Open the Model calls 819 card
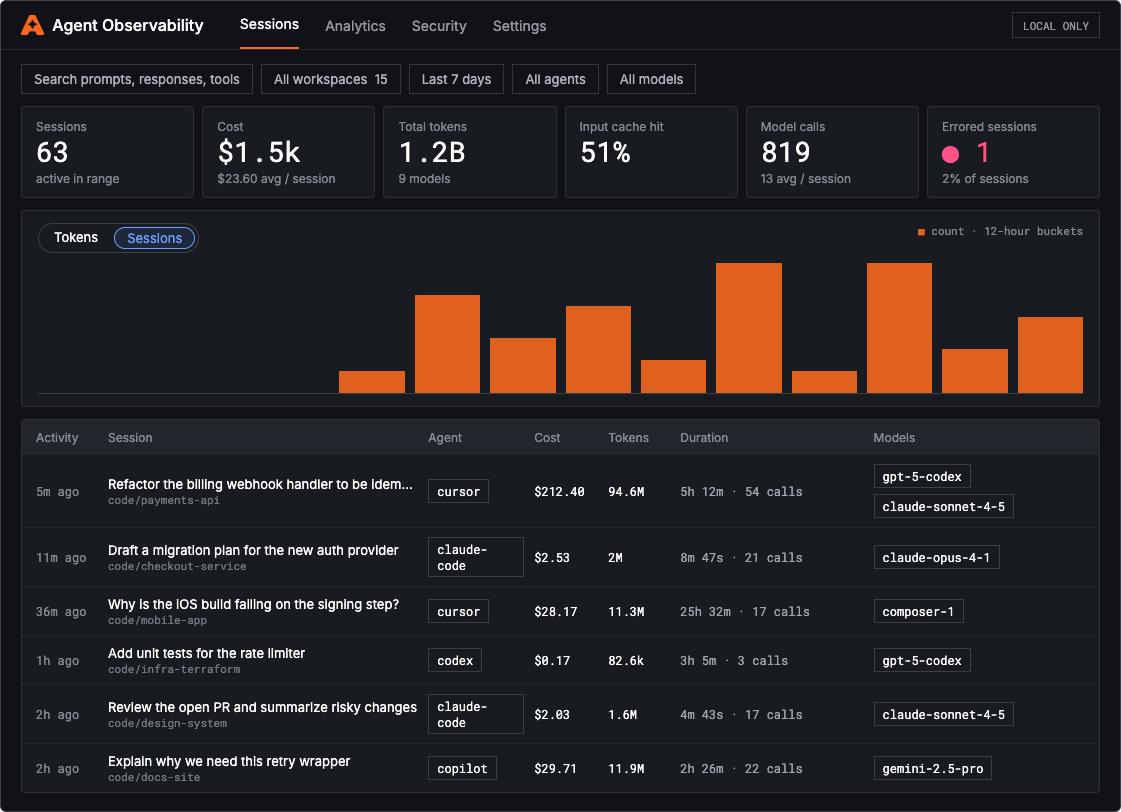The height and width of the screenshot is (812, 1121). 832,152
